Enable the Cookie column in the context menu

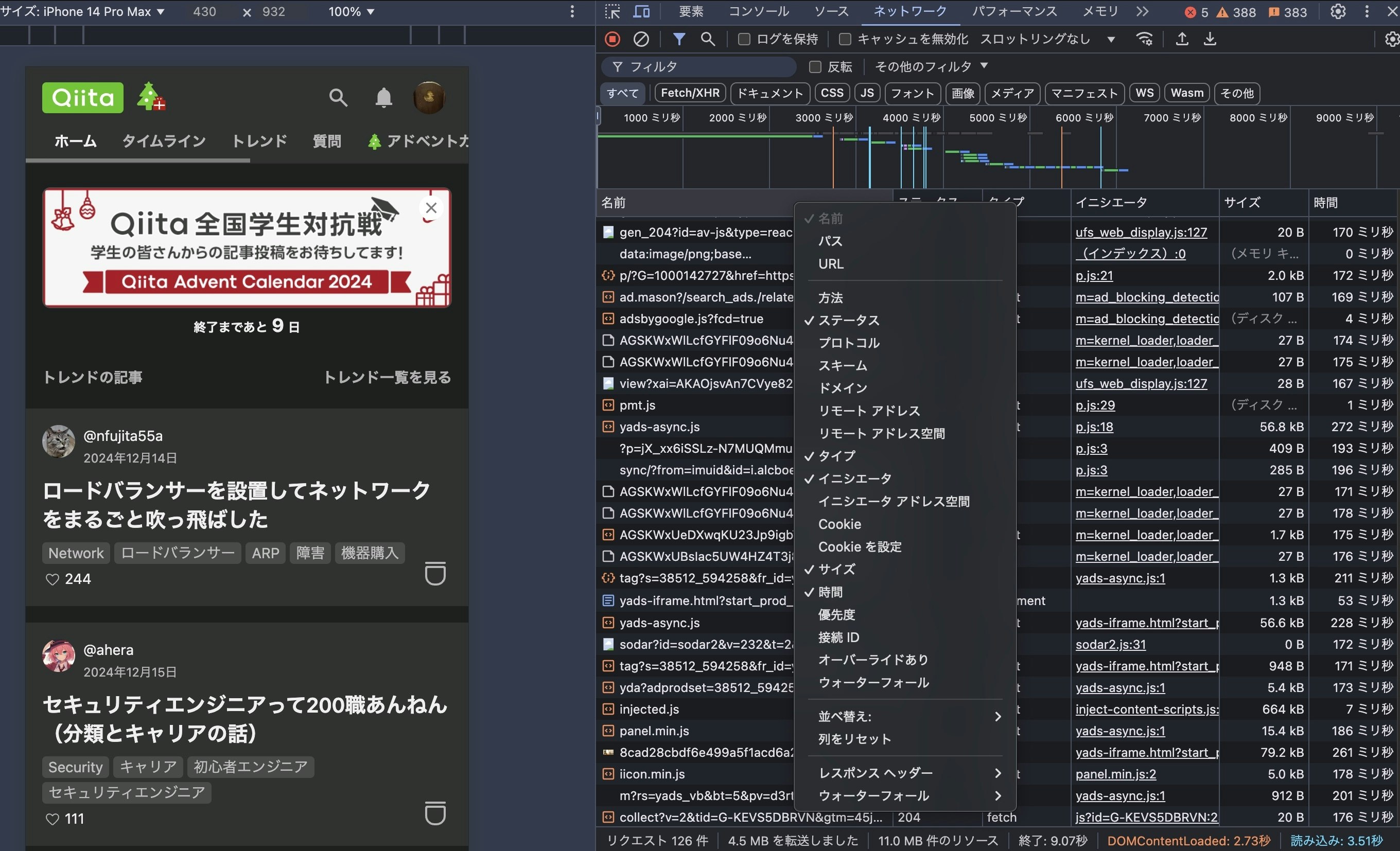coord(840,524)
